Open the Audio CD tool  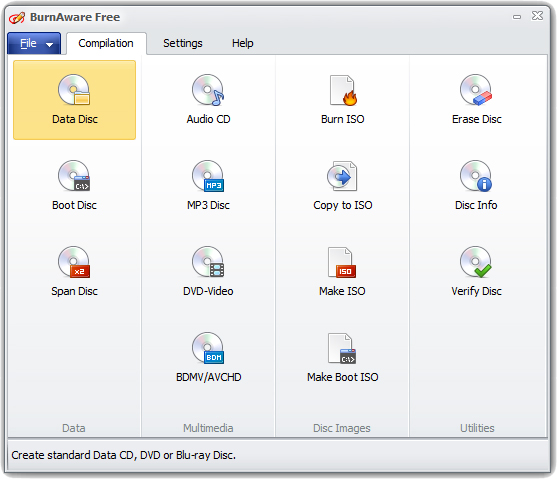click(209, 99)
